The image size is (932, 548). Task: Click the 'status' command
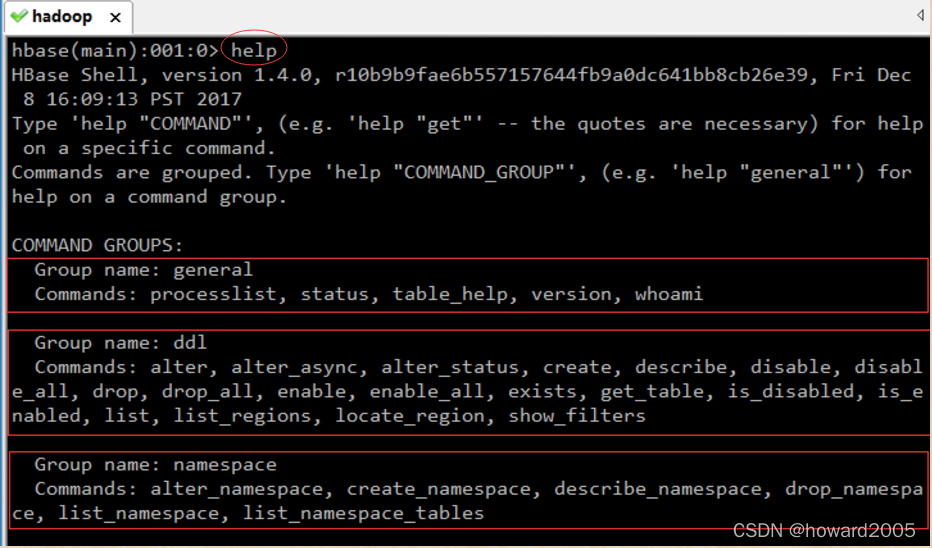point(335,294)
